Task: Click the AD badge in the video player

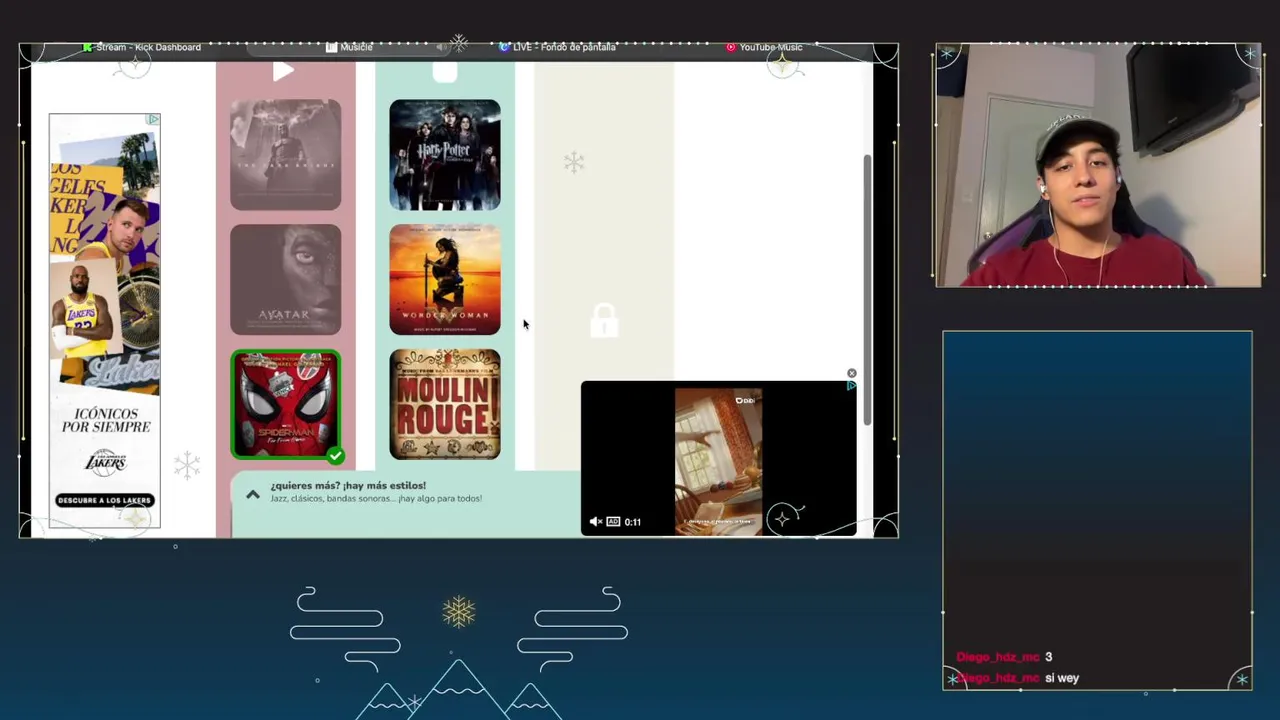Action: point(613,521)
